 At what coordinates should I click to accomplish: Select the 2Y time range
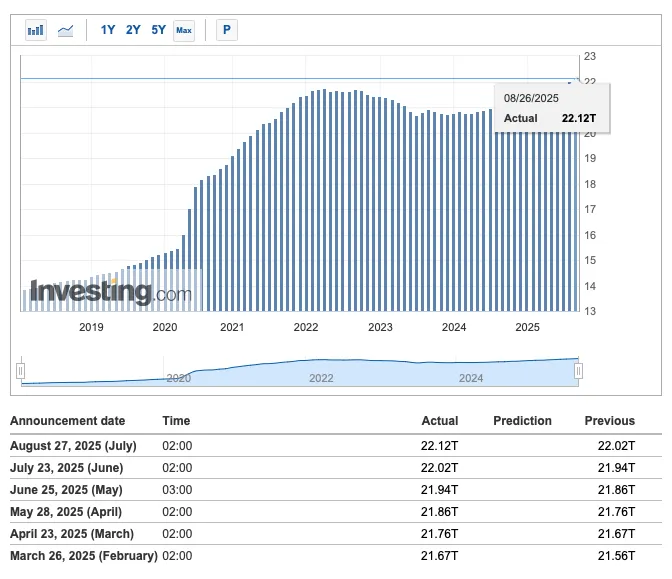coord(133,30)
